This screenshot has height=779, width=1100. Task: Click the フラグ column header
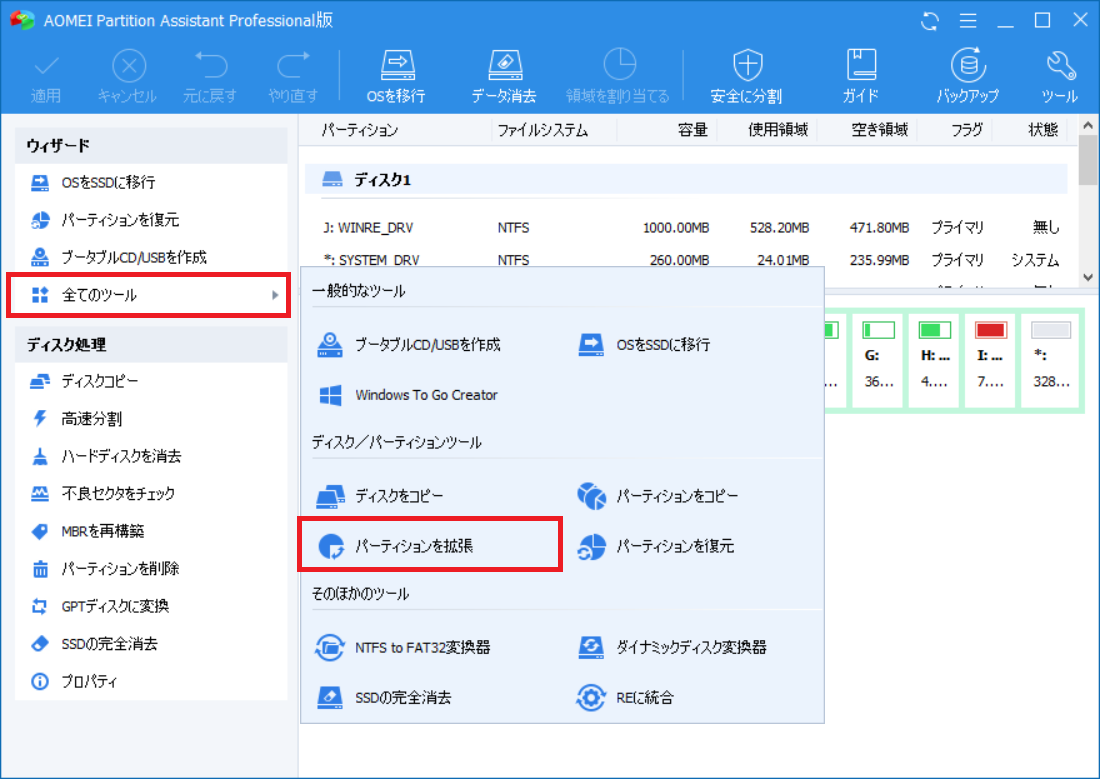tap(967, 130)
